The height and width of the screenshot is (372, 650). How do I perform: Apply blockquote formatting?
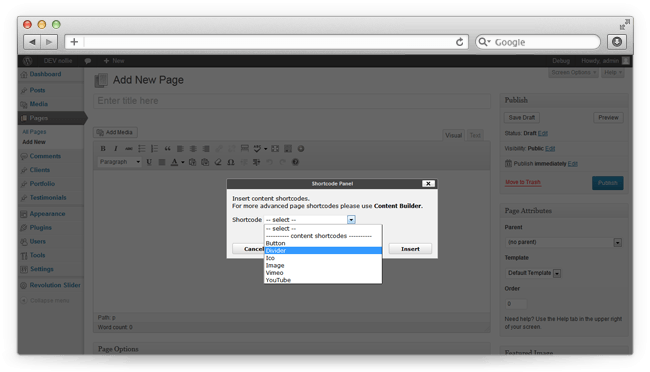point(167,148)
